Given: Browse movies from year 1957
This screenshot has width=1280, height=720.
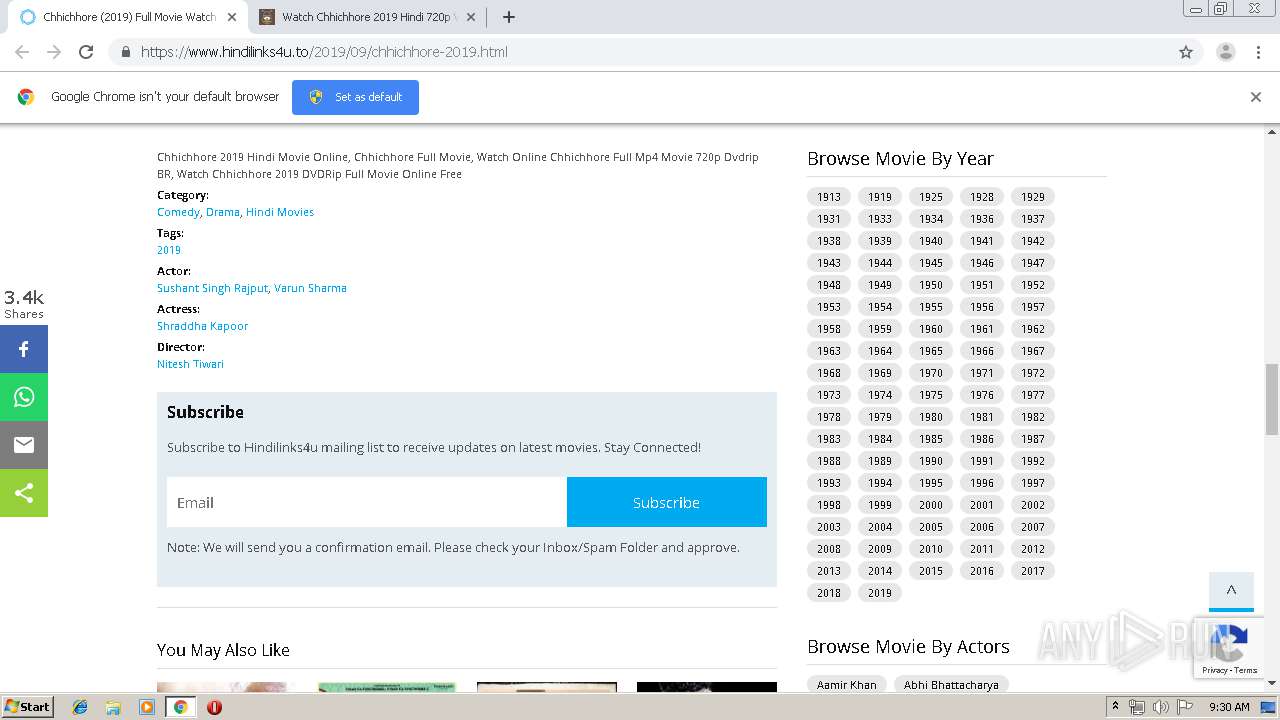Looking at the screenshot, I should [x=1033, y=307].
